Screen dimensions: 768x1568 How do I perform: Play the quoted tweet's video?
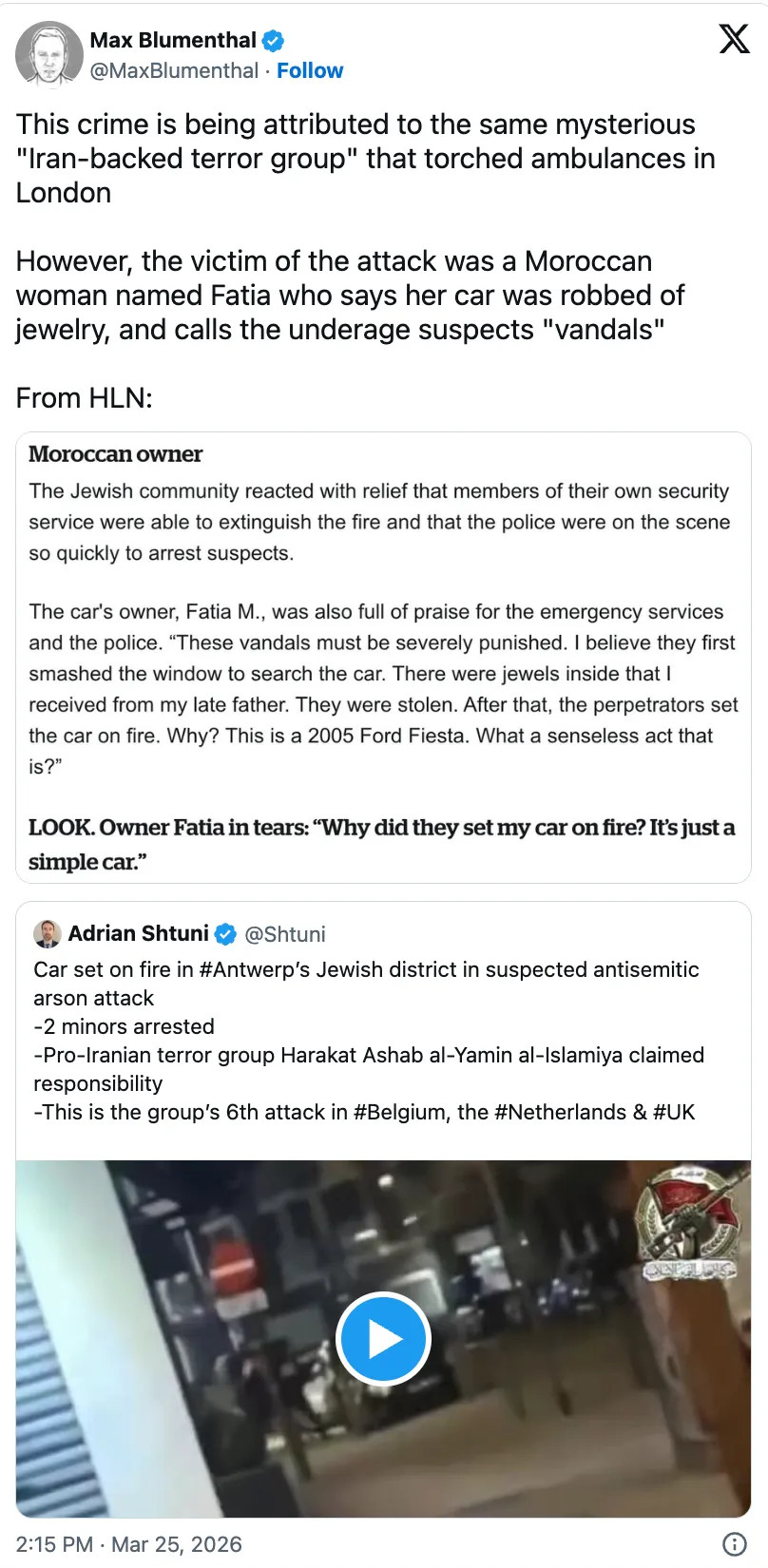(x=384, y=1338)
